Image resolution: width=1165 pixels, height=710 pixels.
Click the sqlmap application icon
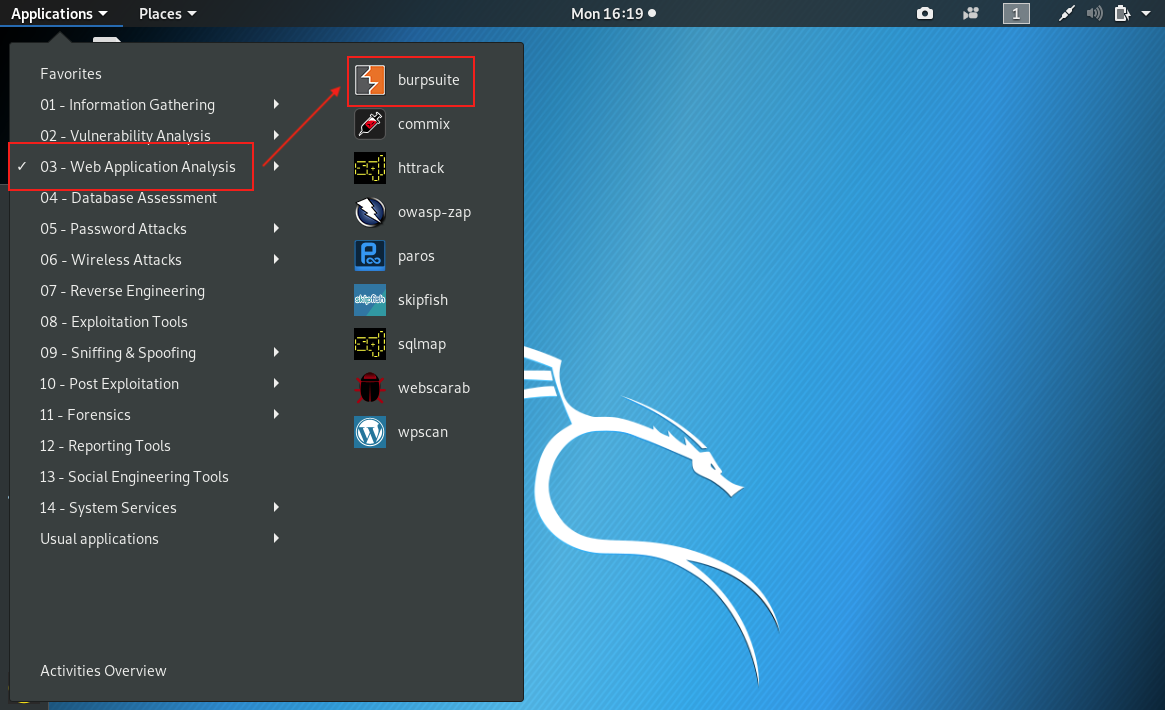click(x=370, y=344)
